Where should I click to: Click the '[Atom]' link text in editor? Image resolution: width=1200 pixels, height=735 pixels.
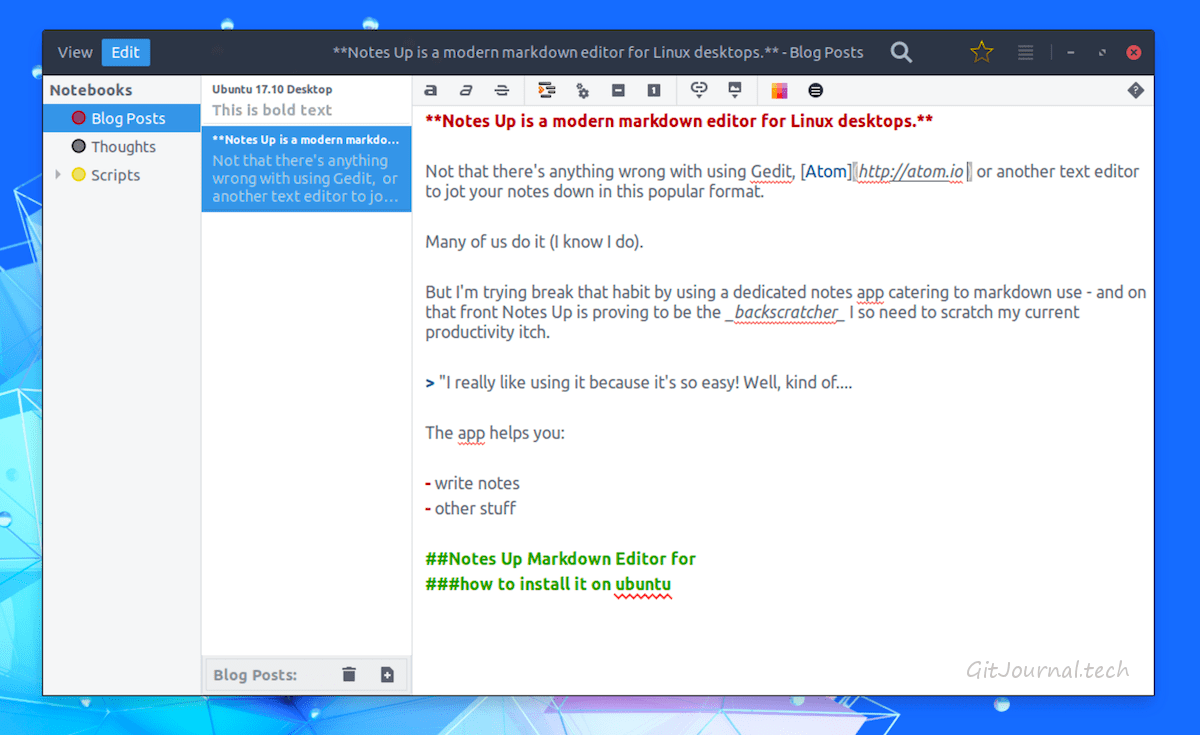[x=825, y=172]
